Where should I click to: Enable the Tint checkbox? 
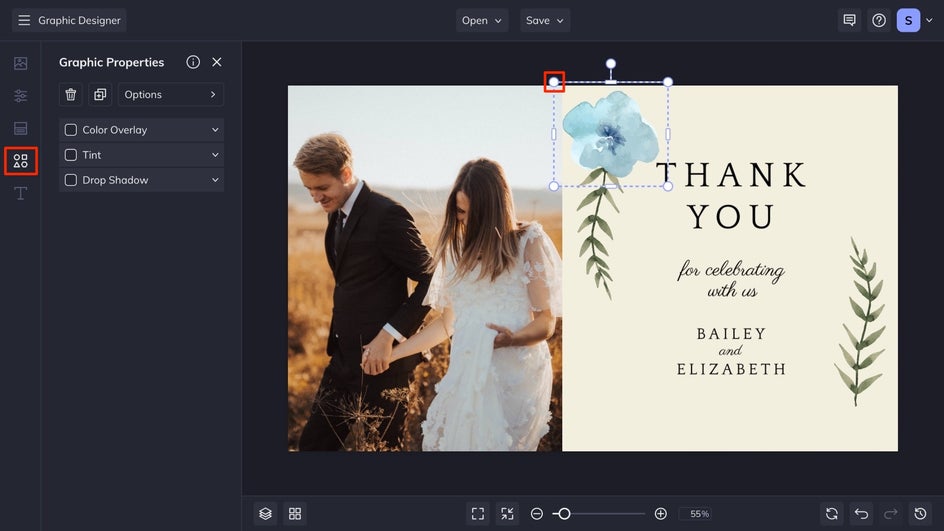click(x=70, y=155)
